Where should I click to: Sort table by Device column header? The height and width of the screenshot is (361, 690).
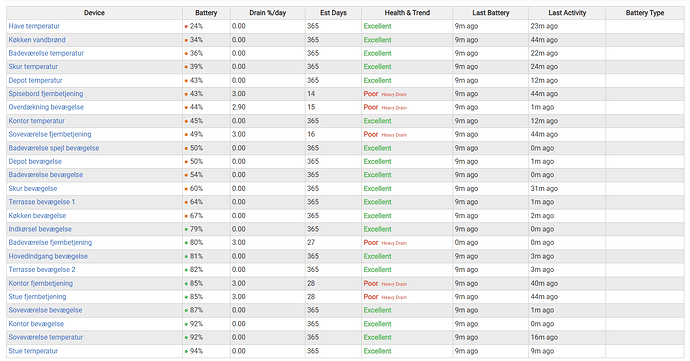tap(94, 13)
